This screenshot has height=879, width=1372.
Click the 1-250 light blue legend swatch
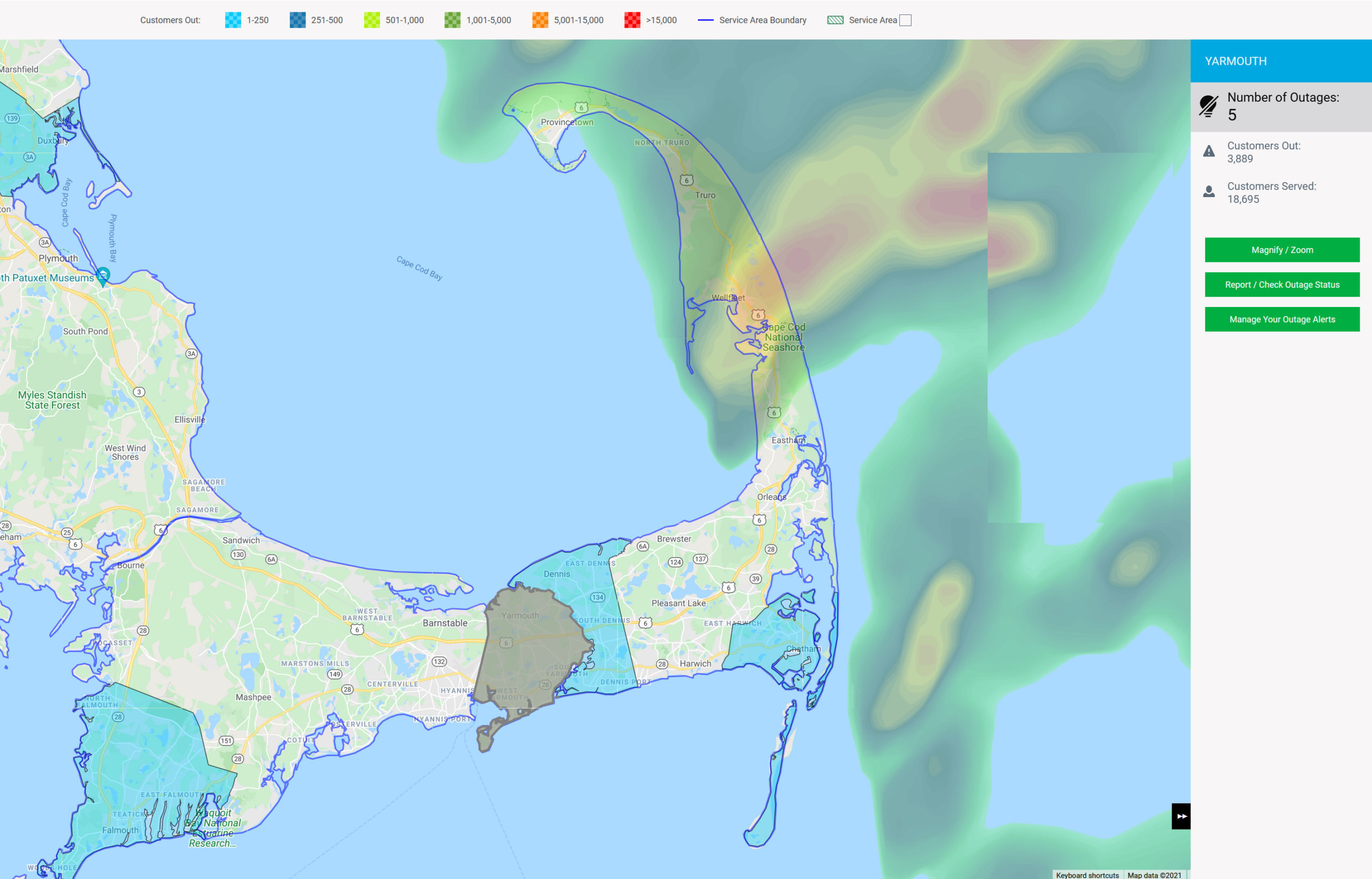pyautogui.click(x=233, y=20)
